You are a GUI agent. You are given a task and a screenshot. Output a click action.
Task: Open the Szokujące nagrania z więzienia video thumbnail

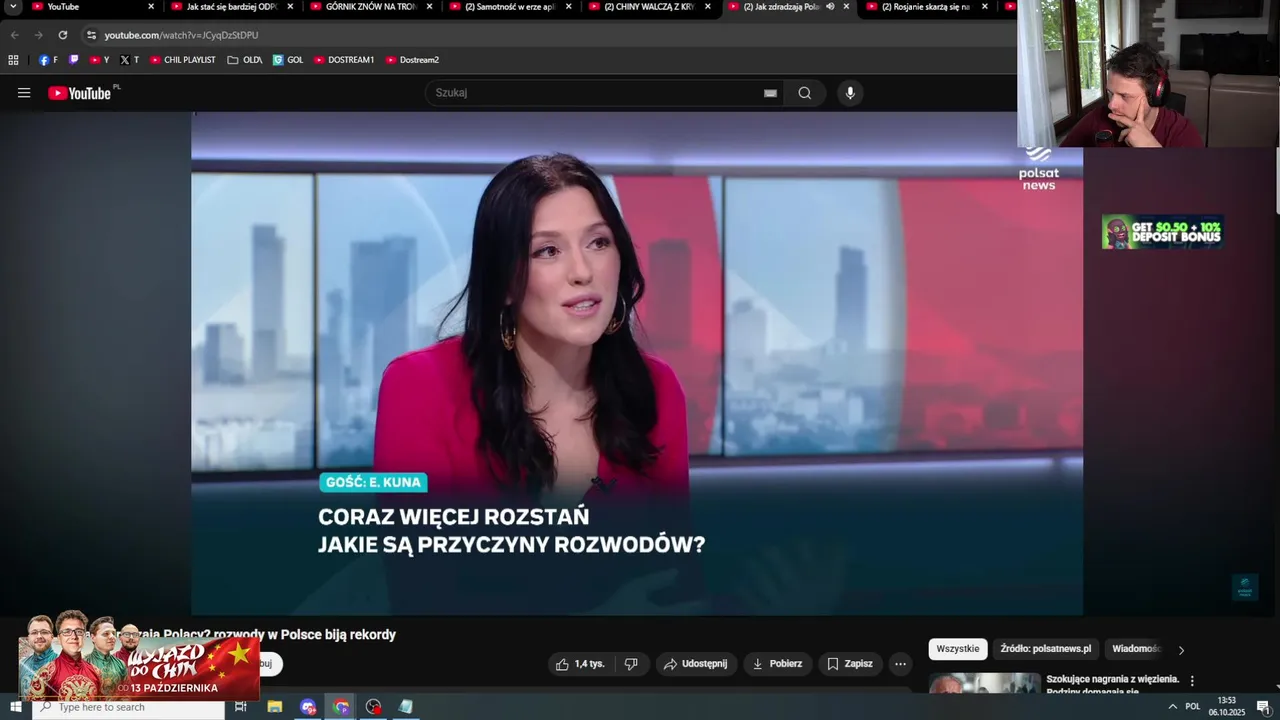(x=985, y=683)
